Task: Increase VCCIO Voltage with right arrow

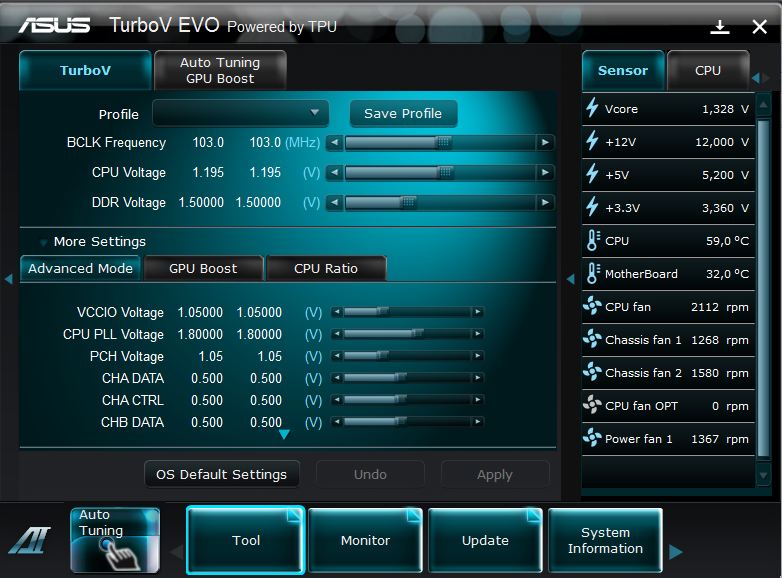Action: click(478, 312)
